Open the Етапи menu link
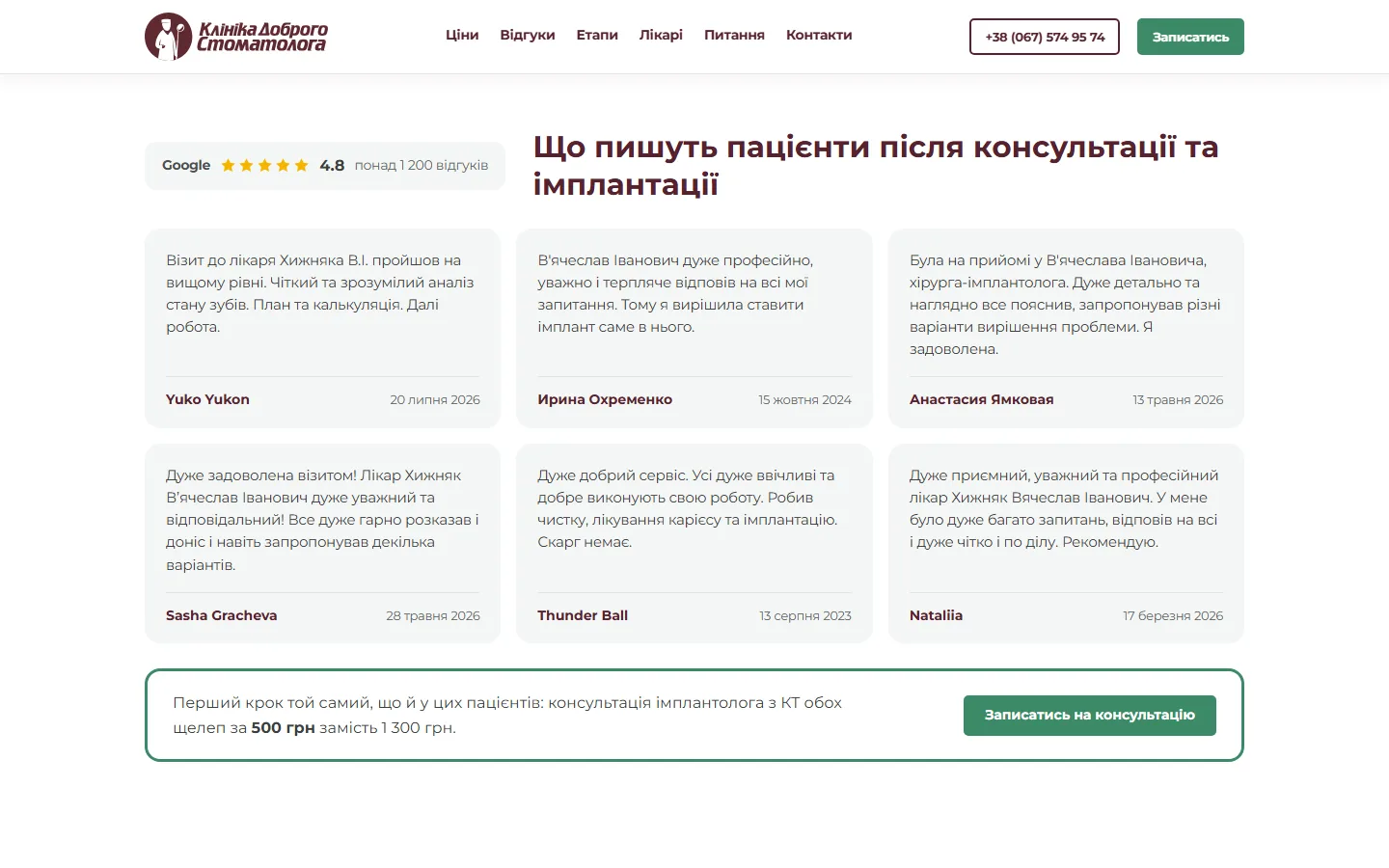Image resolution: width=1389 pixels, height=868 pixels. coord(597,35)
